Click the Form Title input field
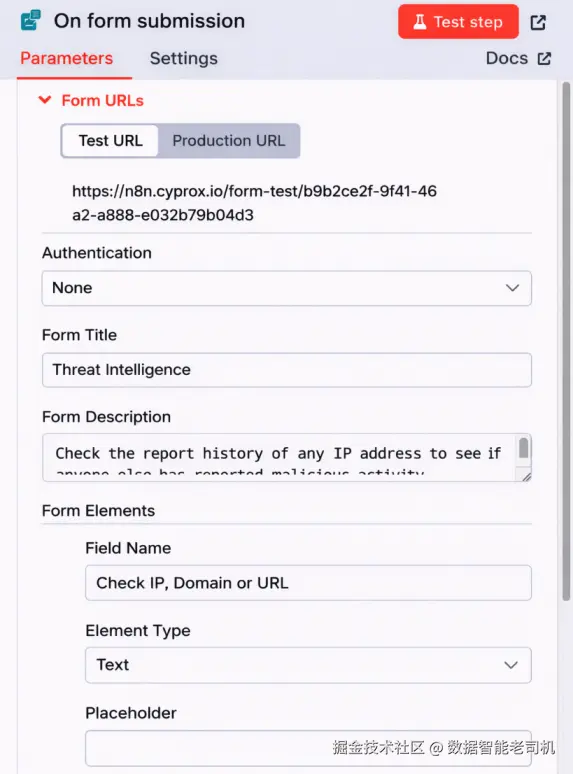 287,370
